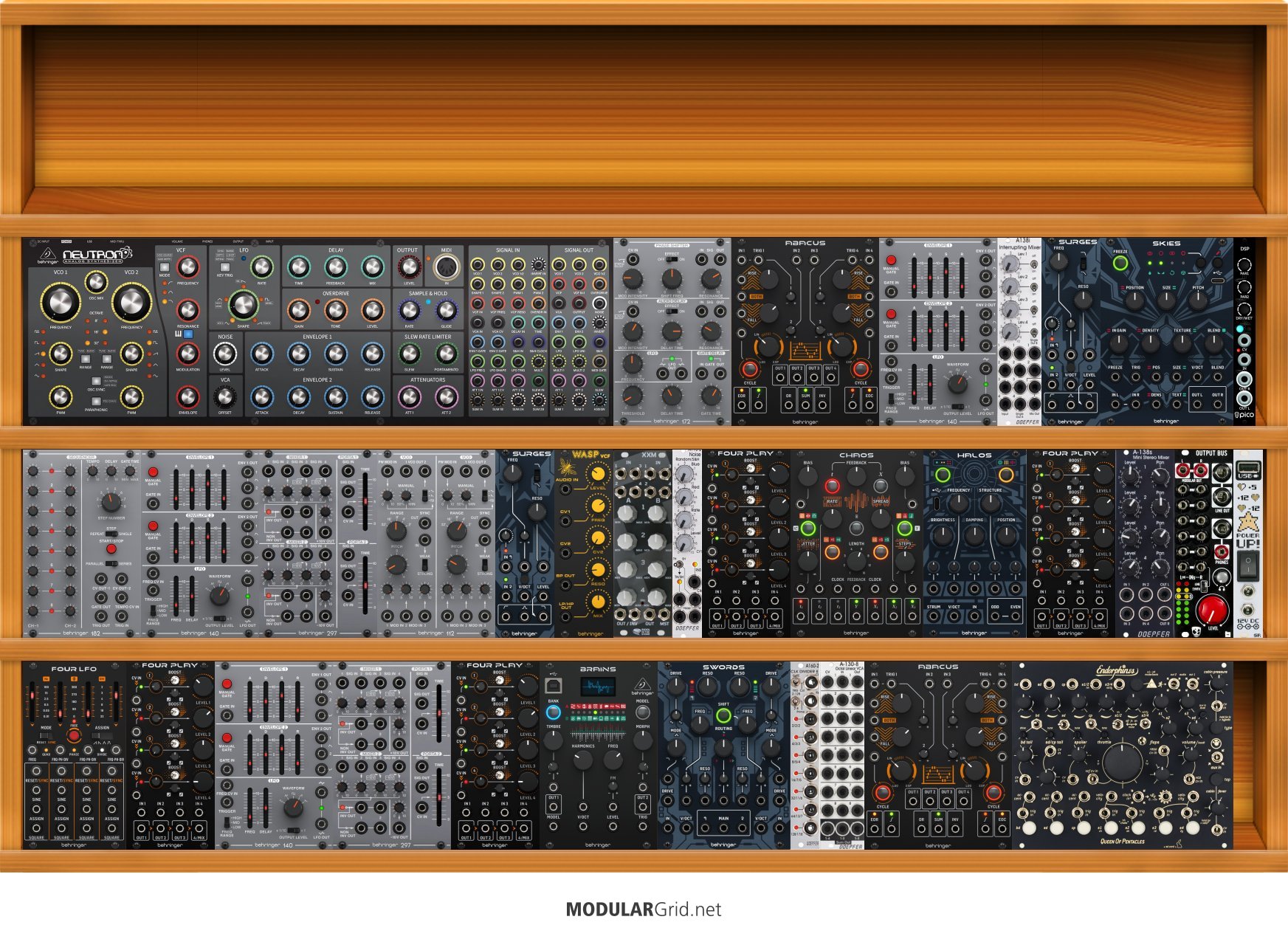Click the Neutron LFO Shape knob
Screen dimensions: 1288x925
pyautogui.click(x=243, y=303)
